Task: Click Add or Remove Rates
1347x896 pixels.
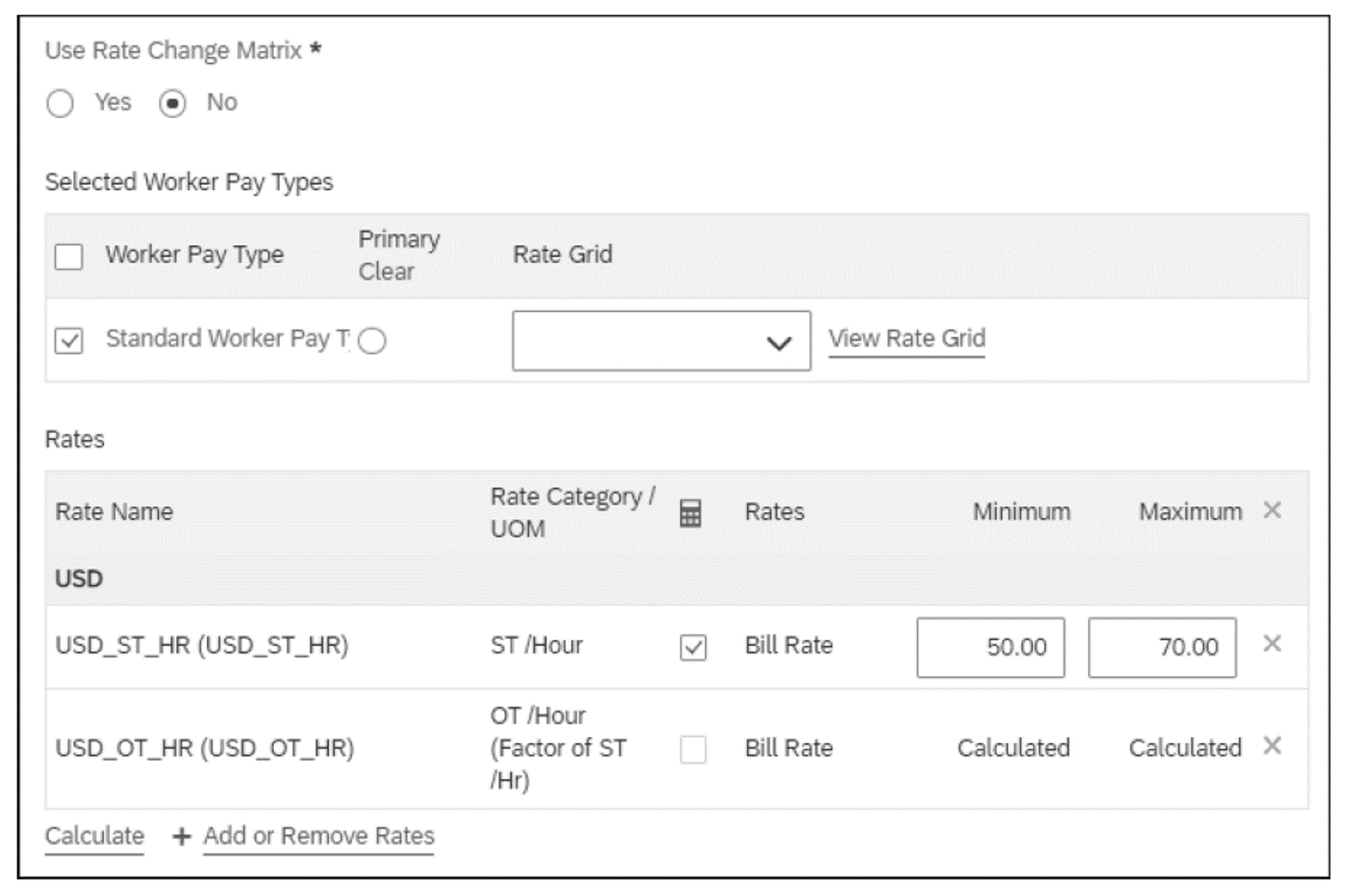Action: click(319, 837)
